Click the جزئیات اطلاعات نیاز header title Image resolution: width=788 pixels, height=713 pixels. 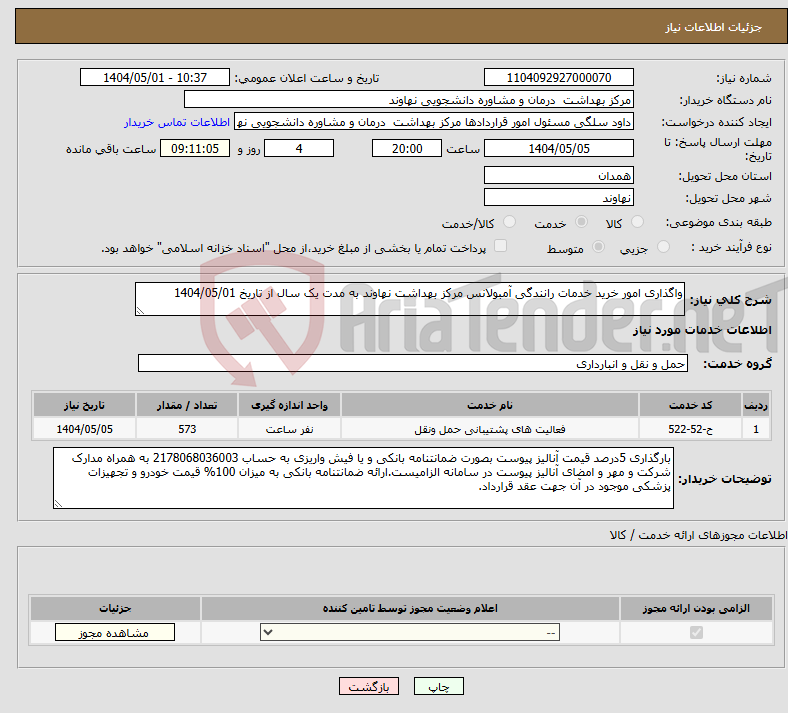coord(714,27)
